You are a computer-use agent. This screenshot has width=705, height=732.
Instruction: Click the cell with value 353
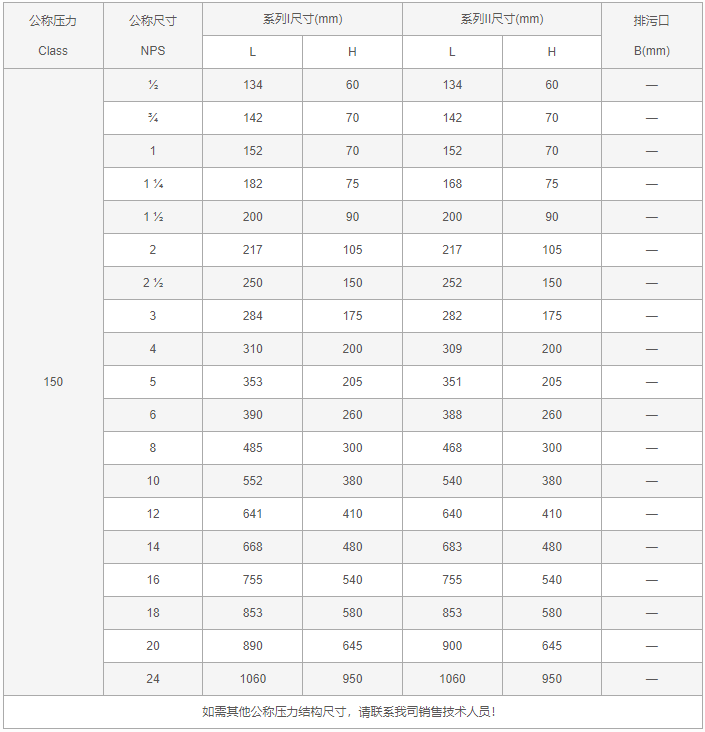tap(253, 382)
